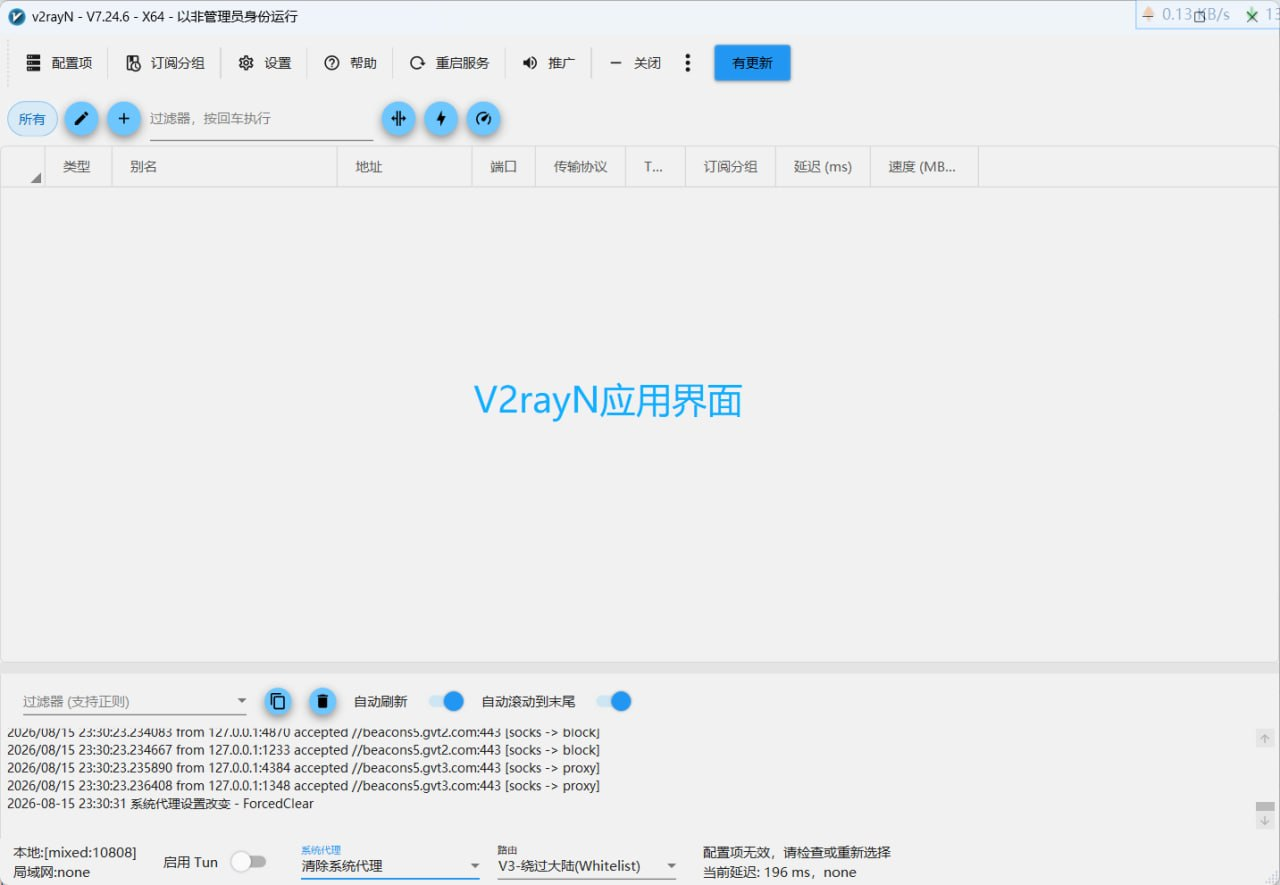
Task: Open the 订阅分组 menu
Action: pos(165,63)
